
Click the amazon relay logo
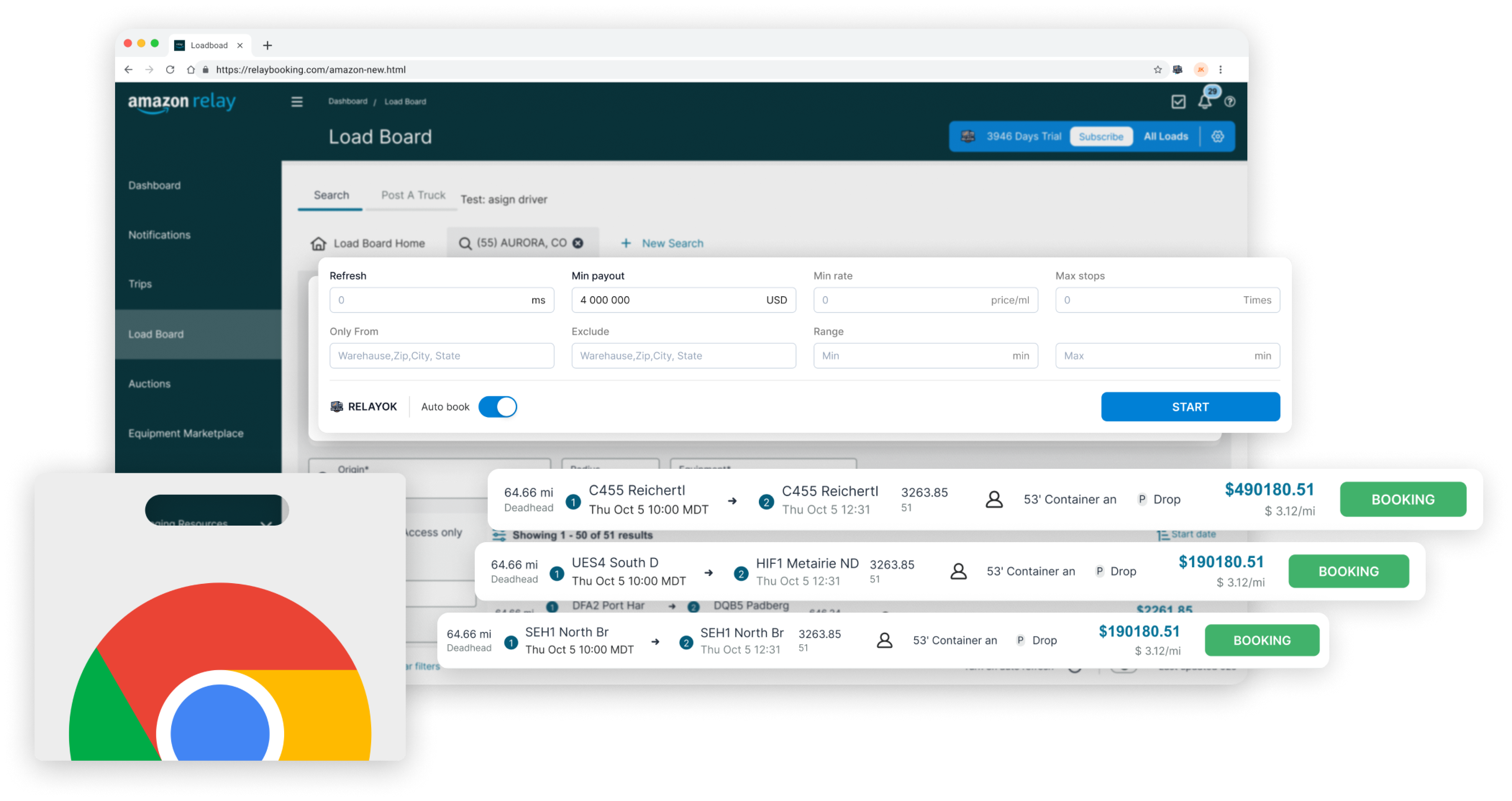pos(182,102)
